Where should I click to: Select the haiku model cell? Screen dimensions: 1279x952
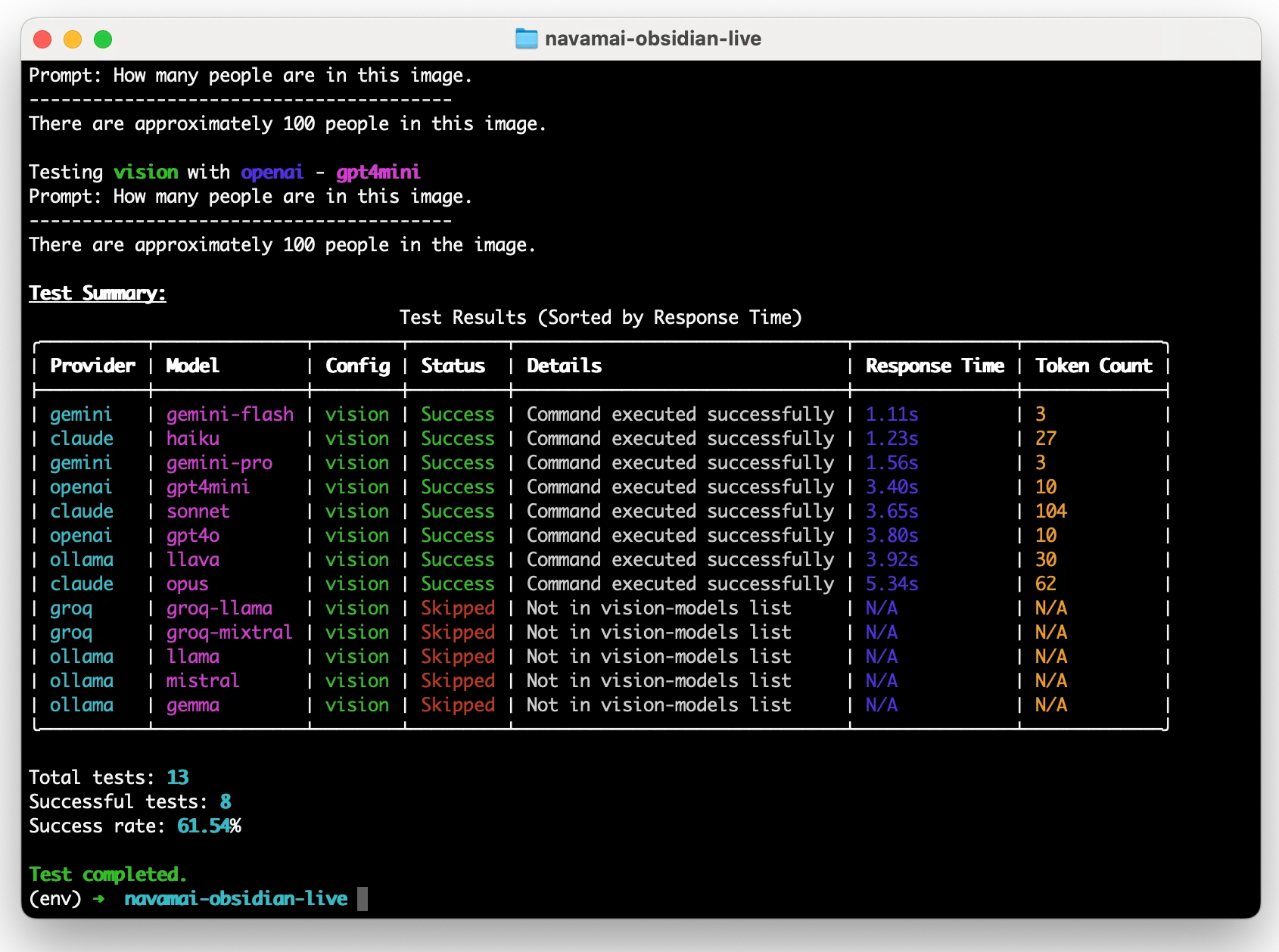tap(193, 438)
